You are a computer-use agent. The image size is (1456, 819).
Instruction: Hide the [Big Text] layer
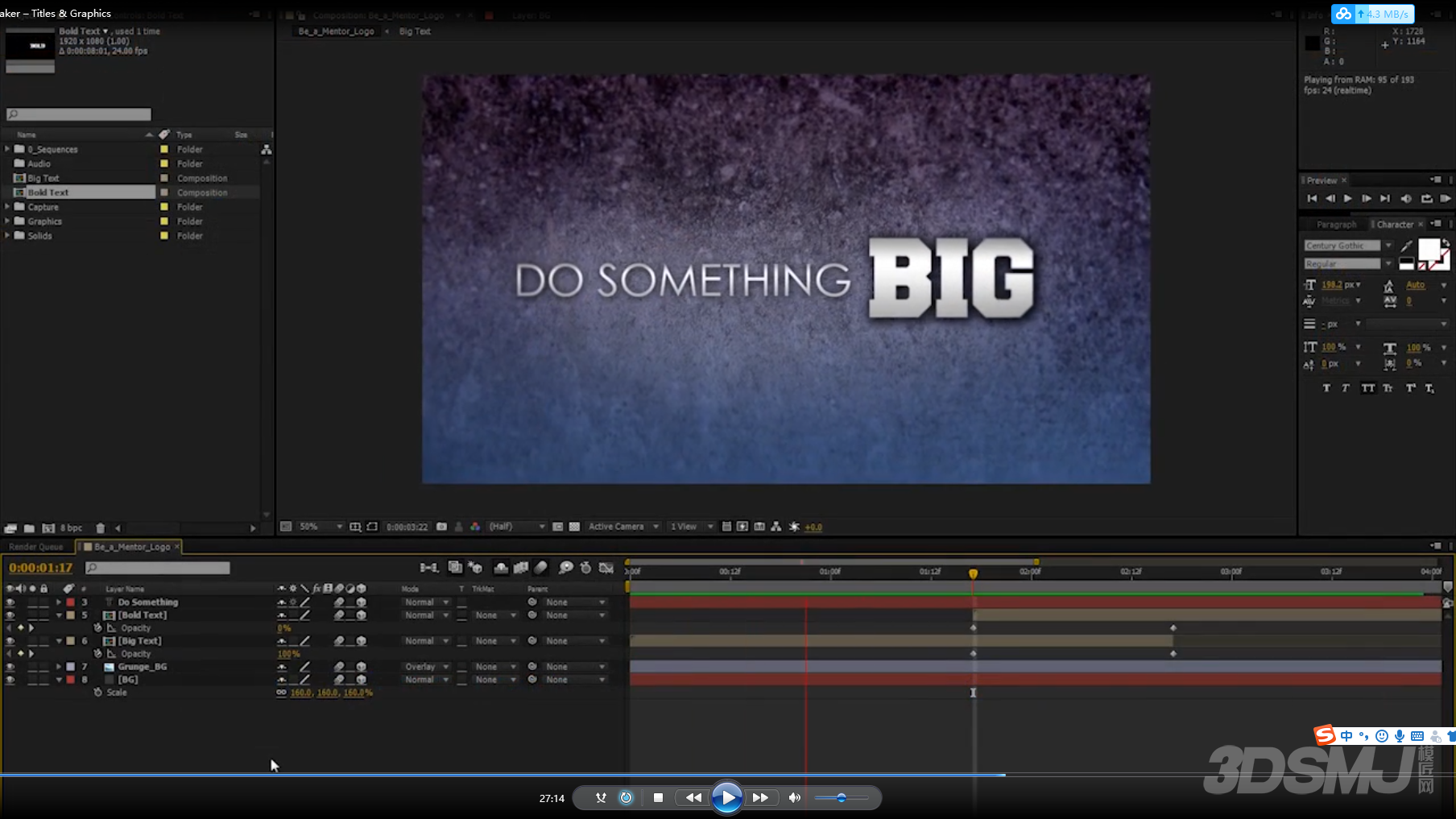(10, 641)
